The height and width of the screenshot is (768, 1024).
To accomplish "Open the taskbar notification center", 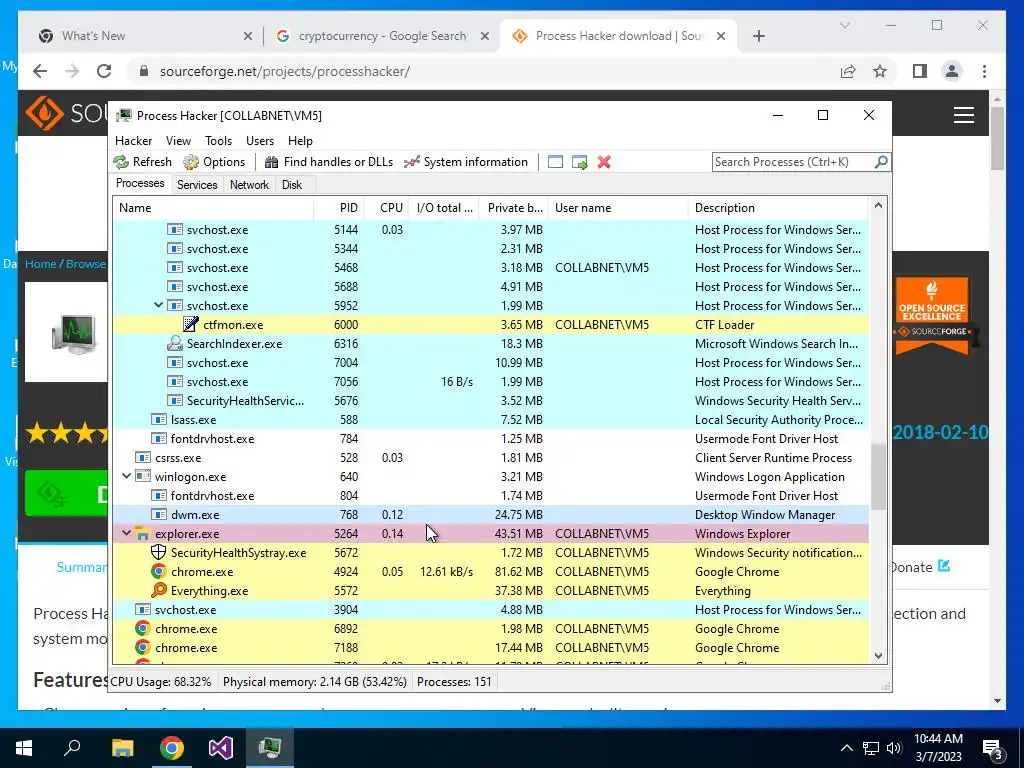I will [x=993, y=748].
